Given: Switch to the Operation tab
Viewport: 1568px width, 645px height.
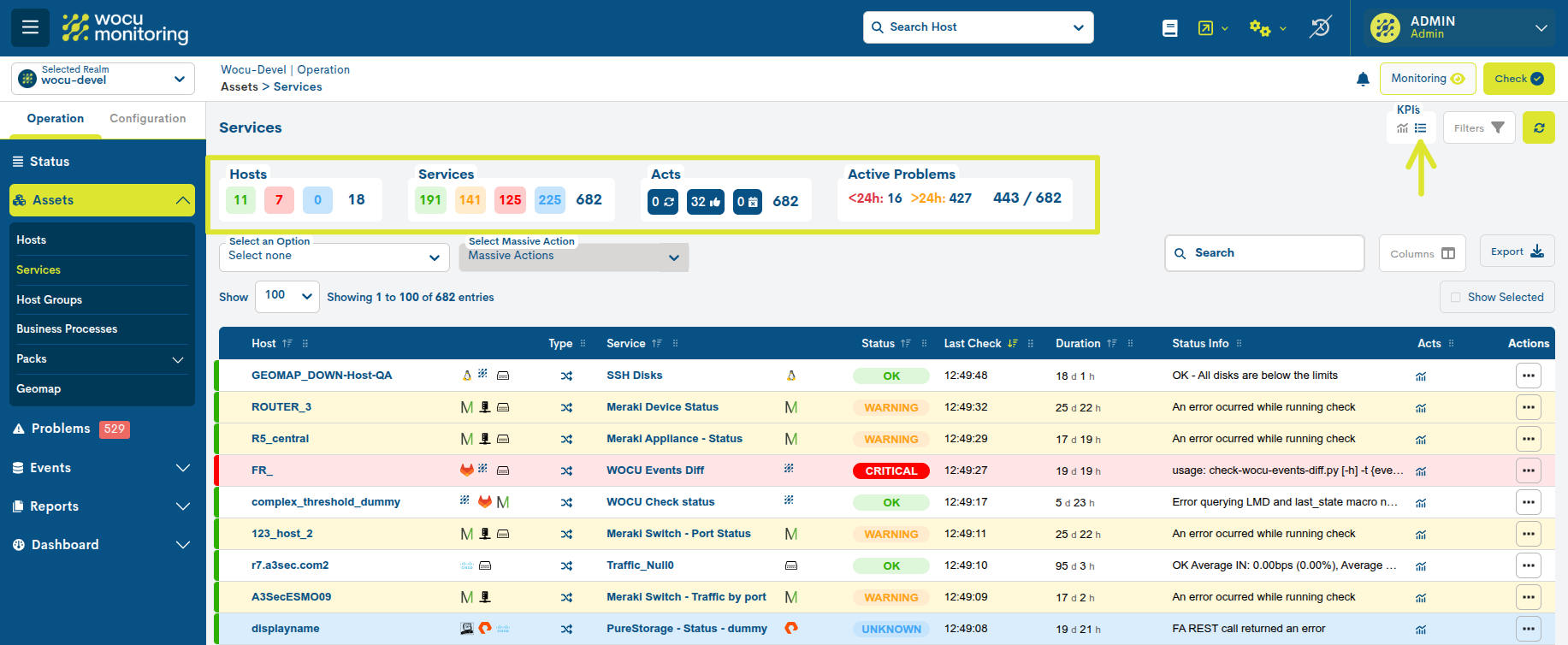Looking at the screenshot, I should point(56,119).
